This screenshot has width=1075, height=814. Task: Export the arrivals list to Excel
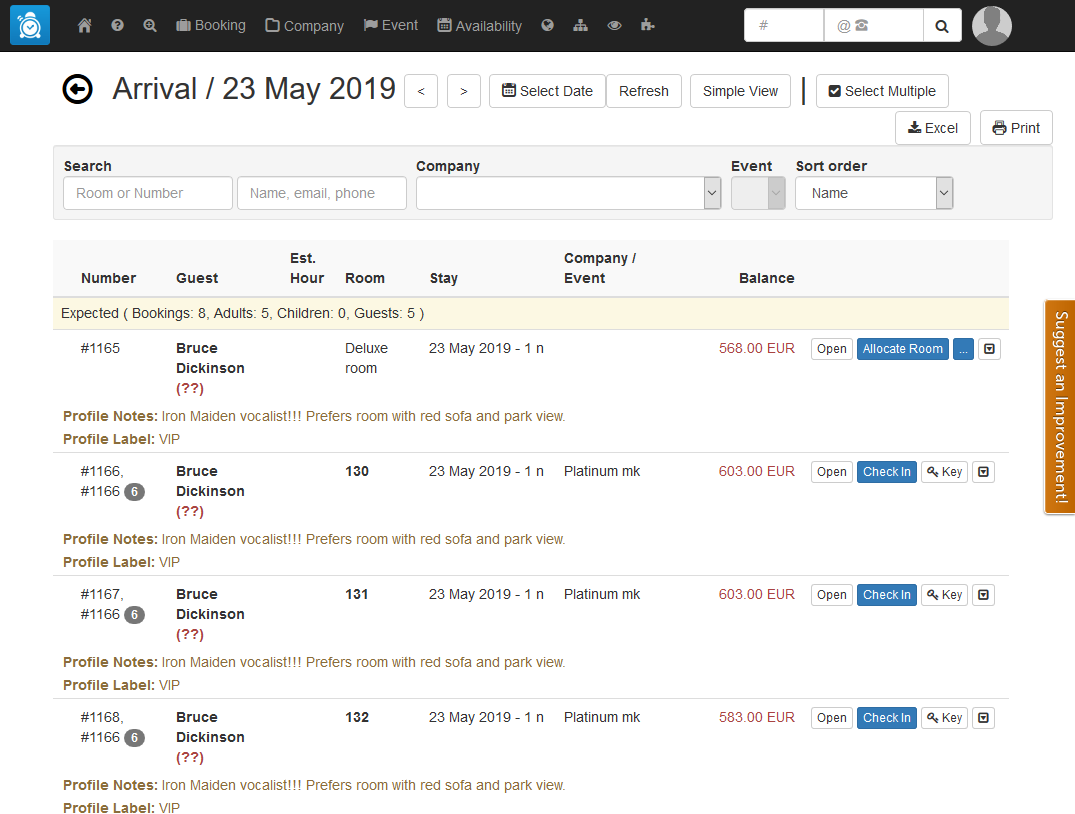[932, 128]
